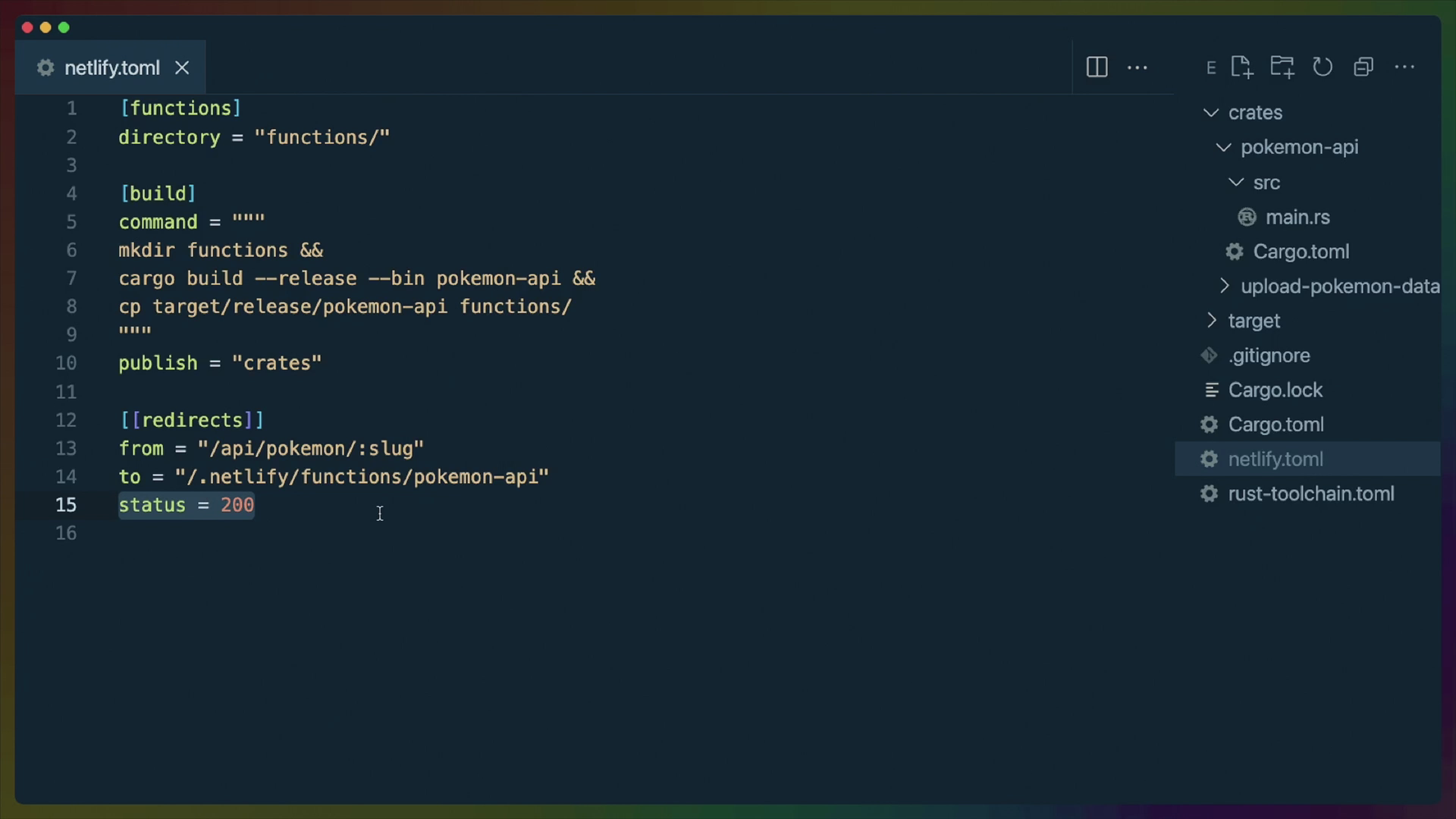Collapse the crates workspace folder

[1210, 112]
